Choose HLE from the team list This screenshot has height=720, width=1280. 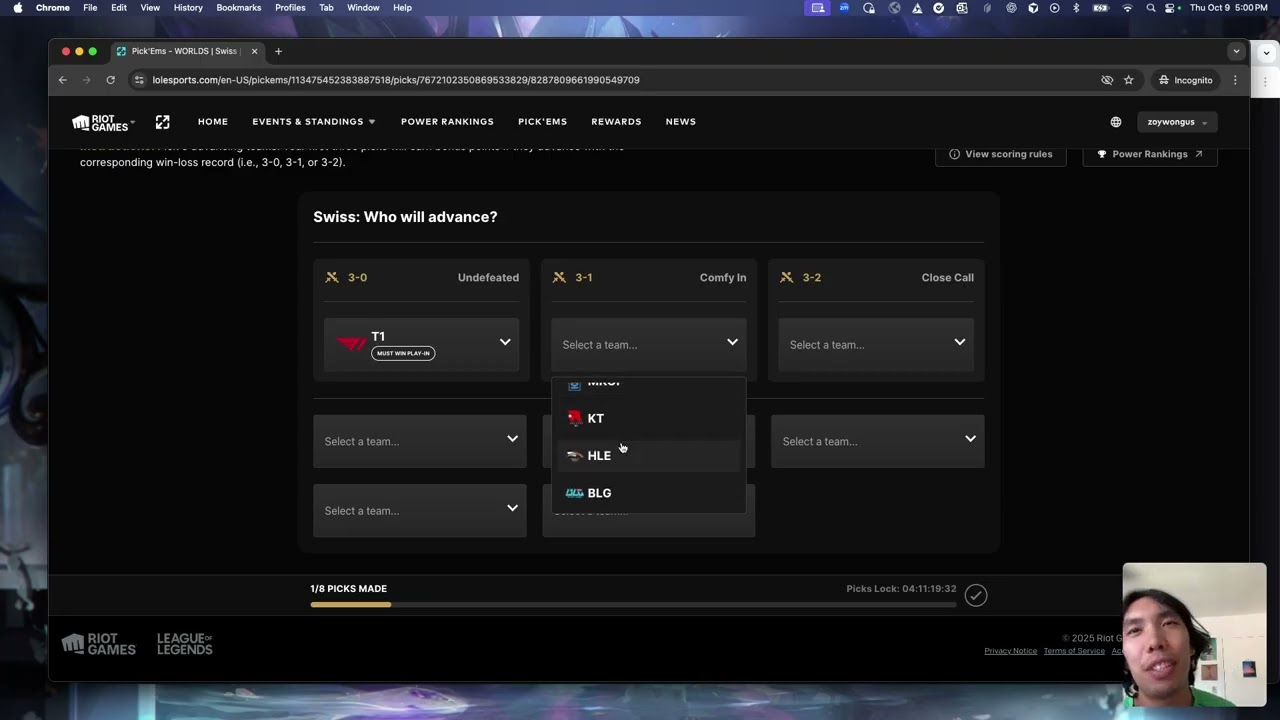pyautogui.click(x=649, y=456)
